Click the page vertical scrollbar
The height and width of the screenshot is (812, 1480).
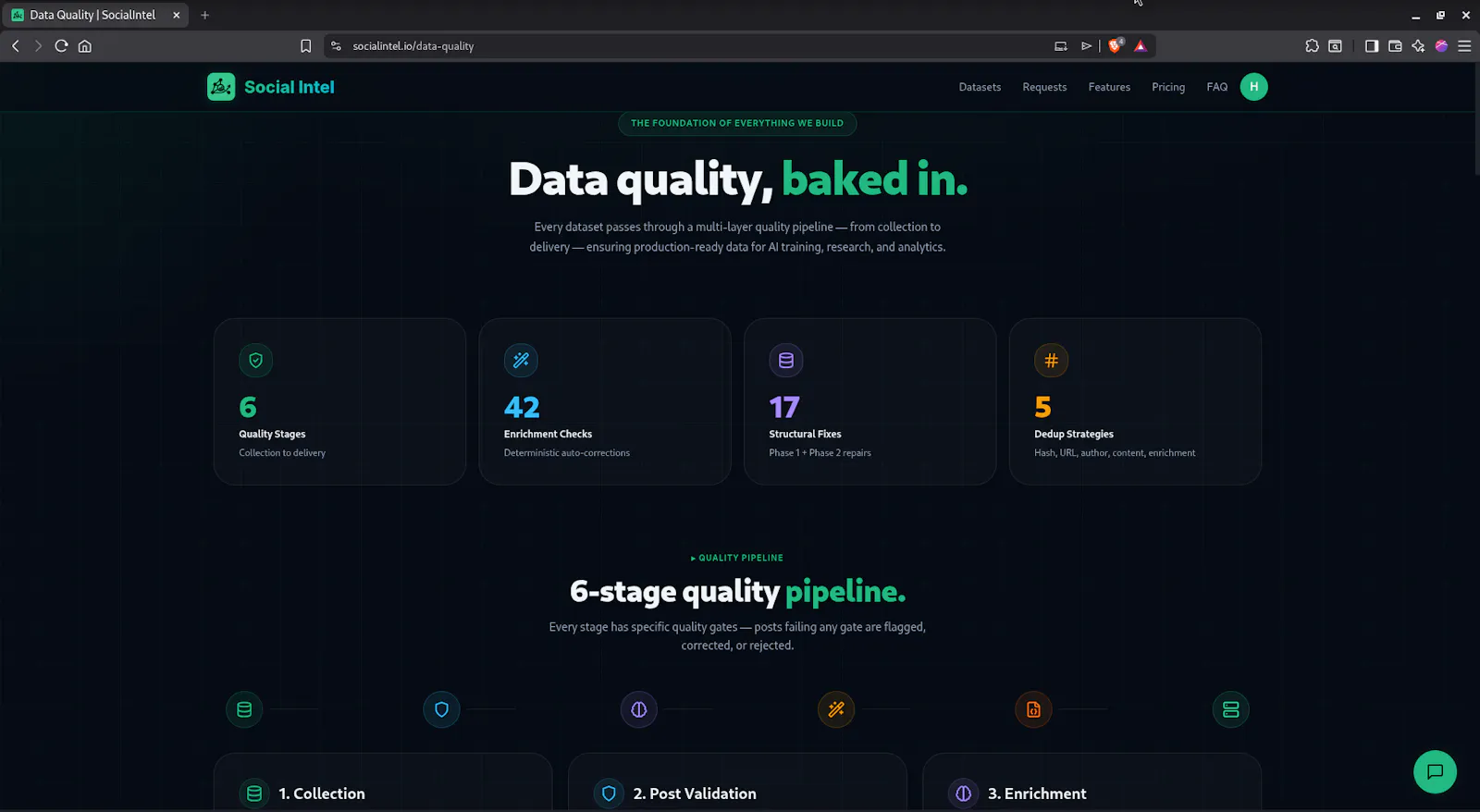(x=1476, y=120)
